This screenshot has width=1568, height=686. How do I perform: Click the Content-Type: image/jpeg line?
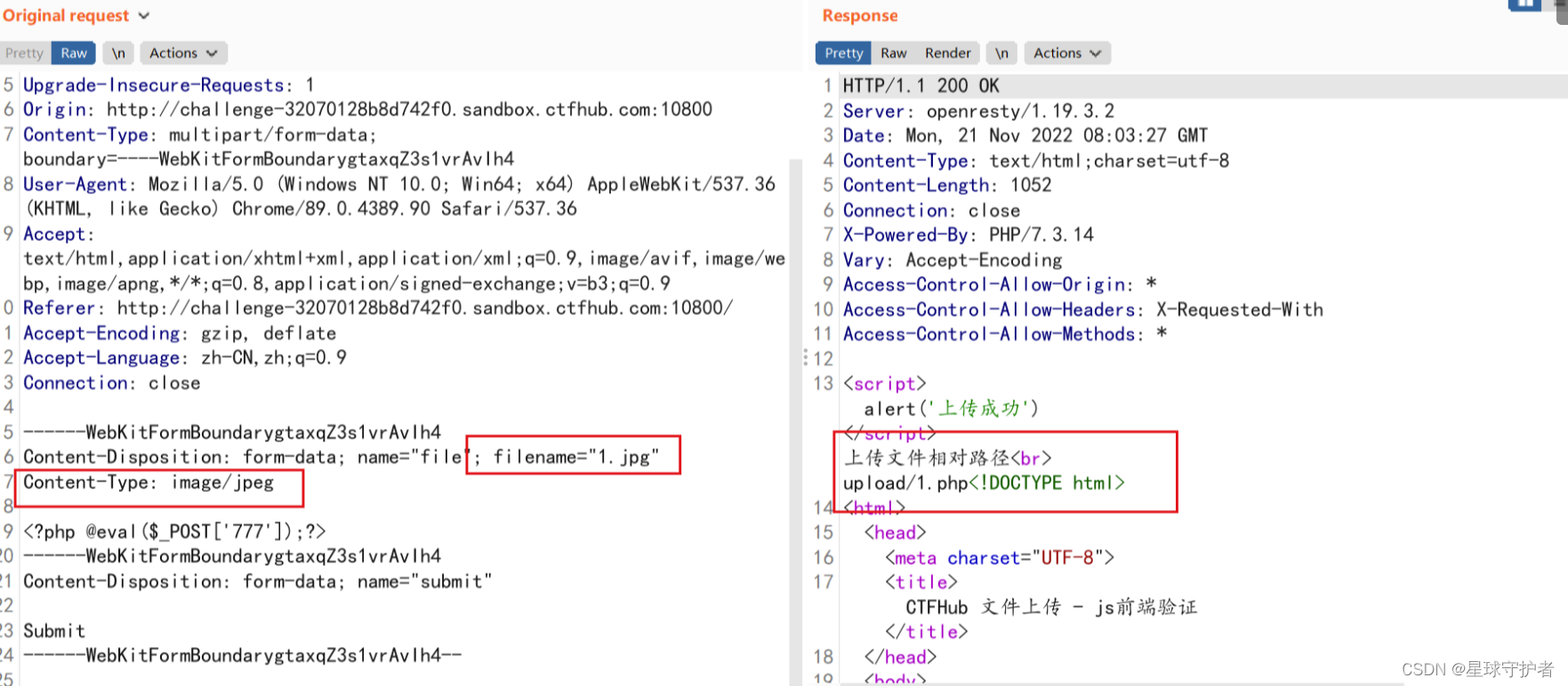(149, 482)
